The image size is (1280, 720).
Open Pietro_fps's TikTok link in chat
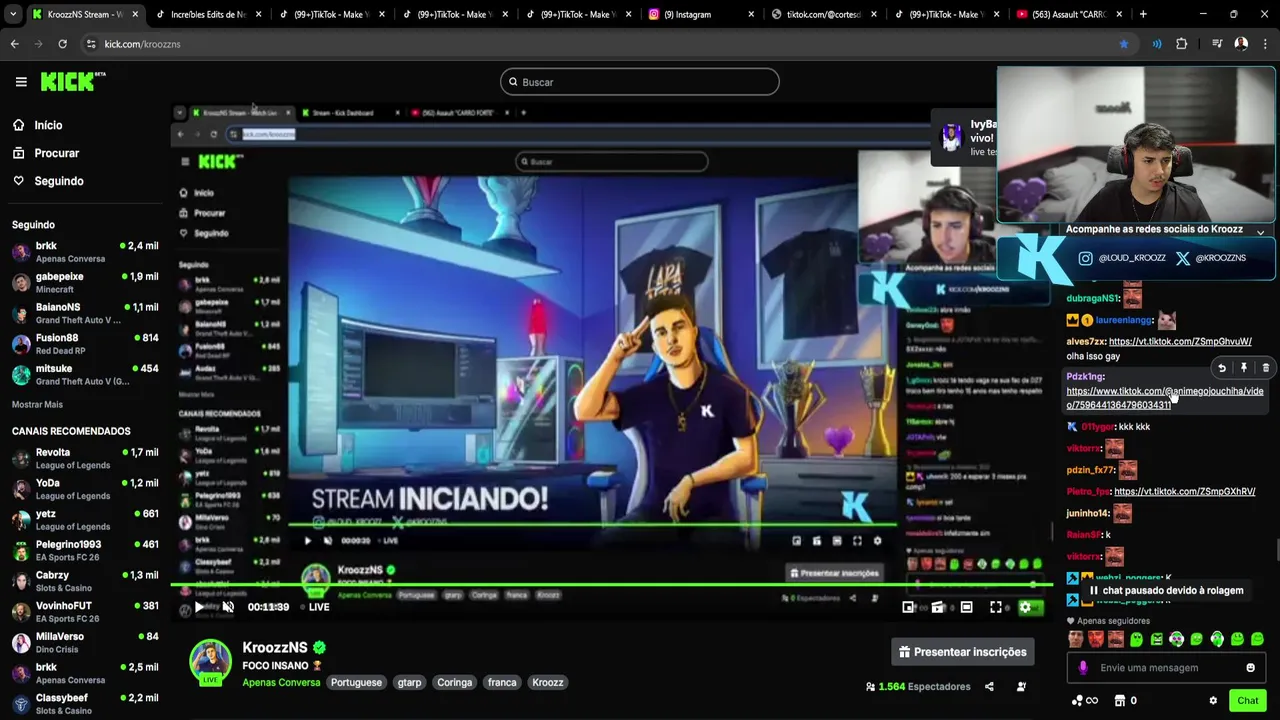coord(1184,492)
